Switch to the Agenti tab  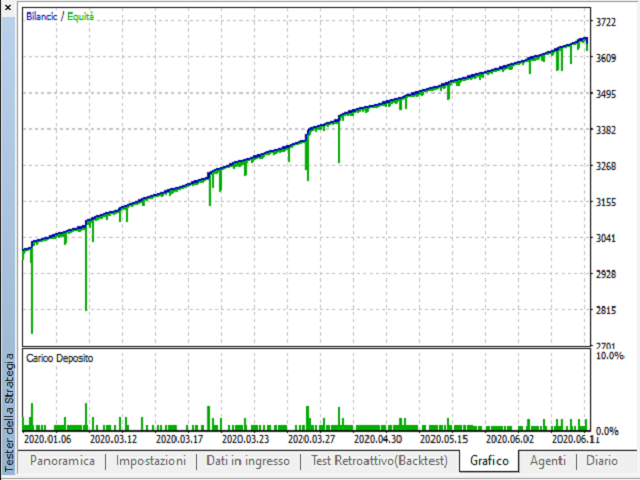[x=547, y=461]
